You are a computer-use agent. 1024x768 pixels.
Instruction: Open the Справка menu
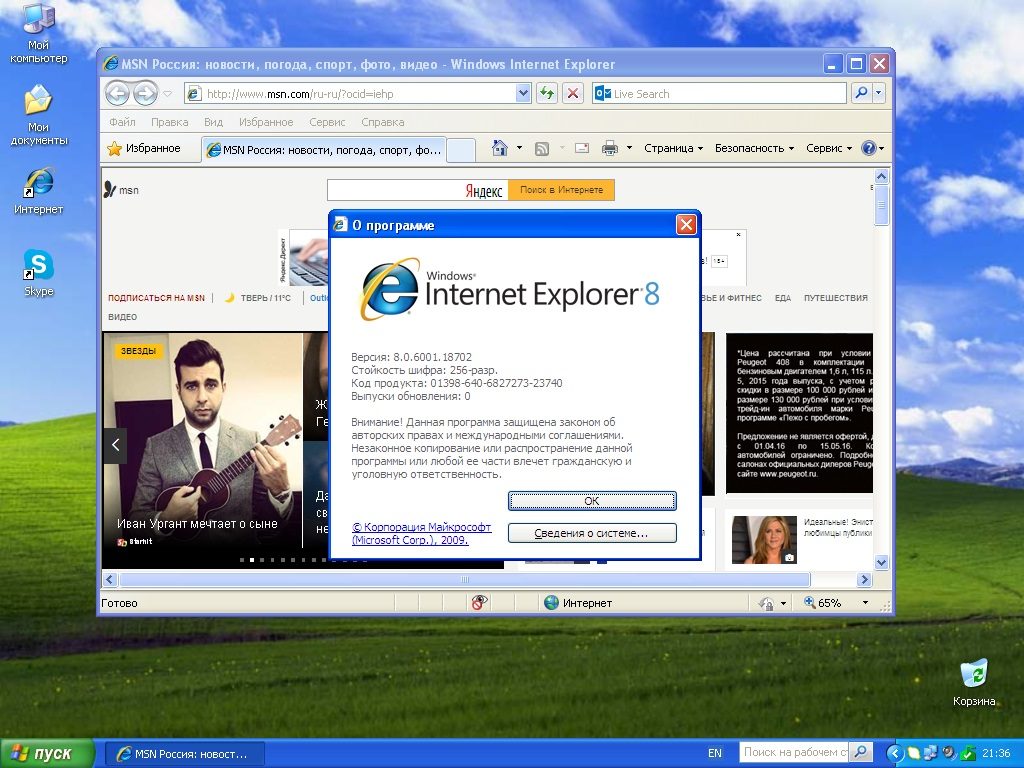(383, 122)
